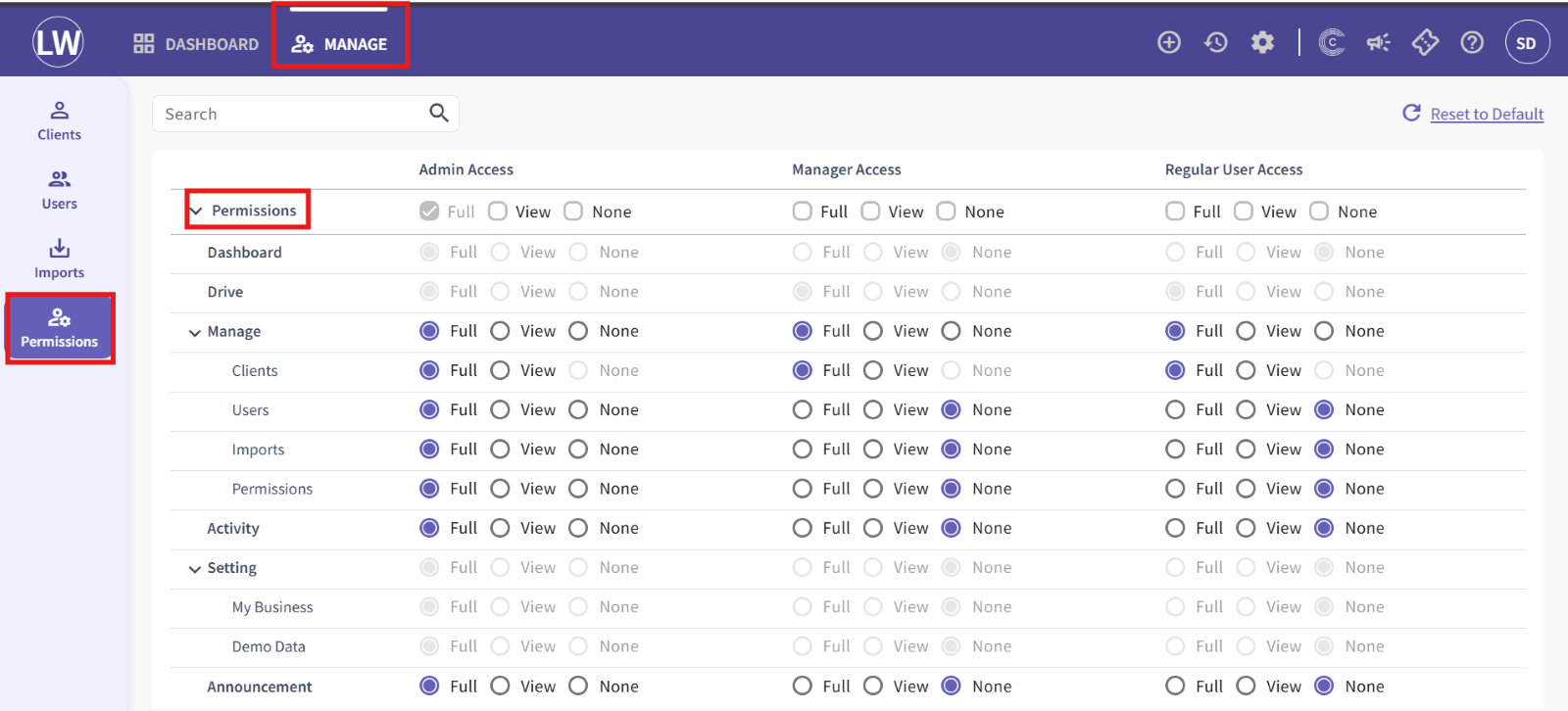Set Announcement row Admin access to None
Image resolution: width=1568 pixels, height=711 pixels.
point(578,686)
